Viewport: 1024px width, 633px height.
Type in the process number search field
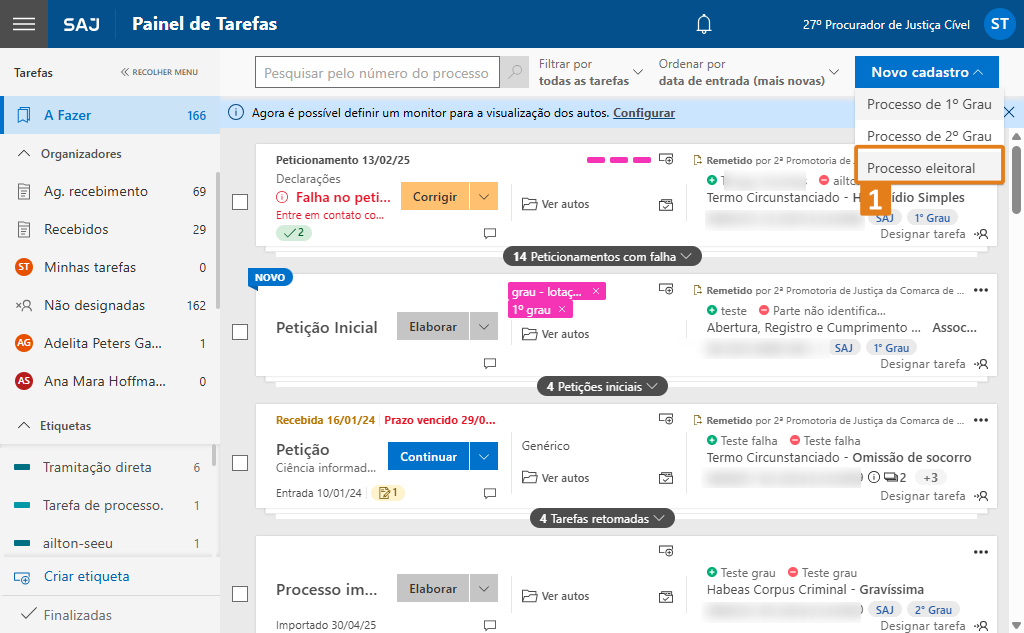click(376, 73)
